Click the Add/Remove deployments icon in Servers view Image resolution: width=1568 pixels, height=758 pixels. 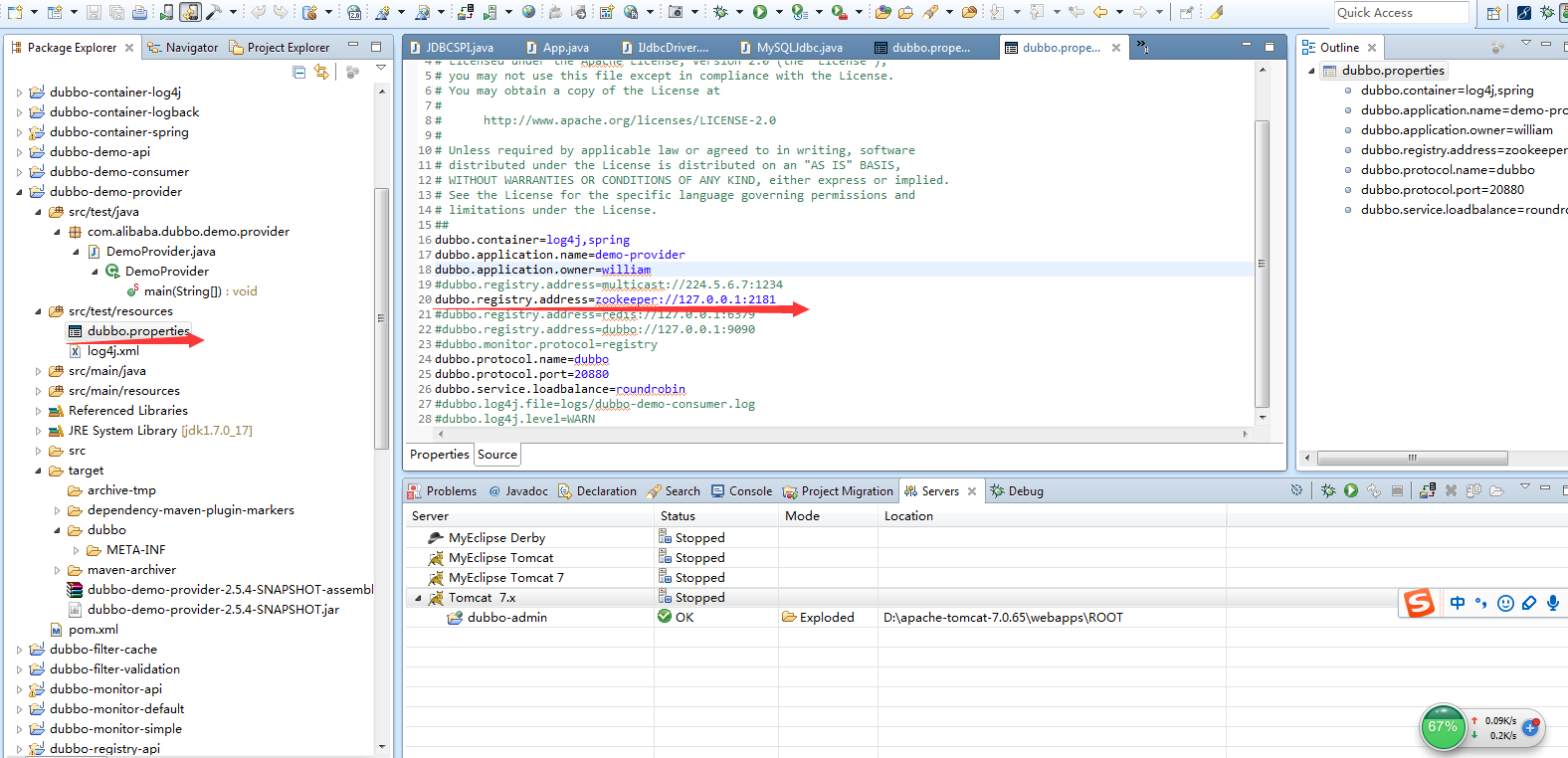click(x=1427, y=490)
